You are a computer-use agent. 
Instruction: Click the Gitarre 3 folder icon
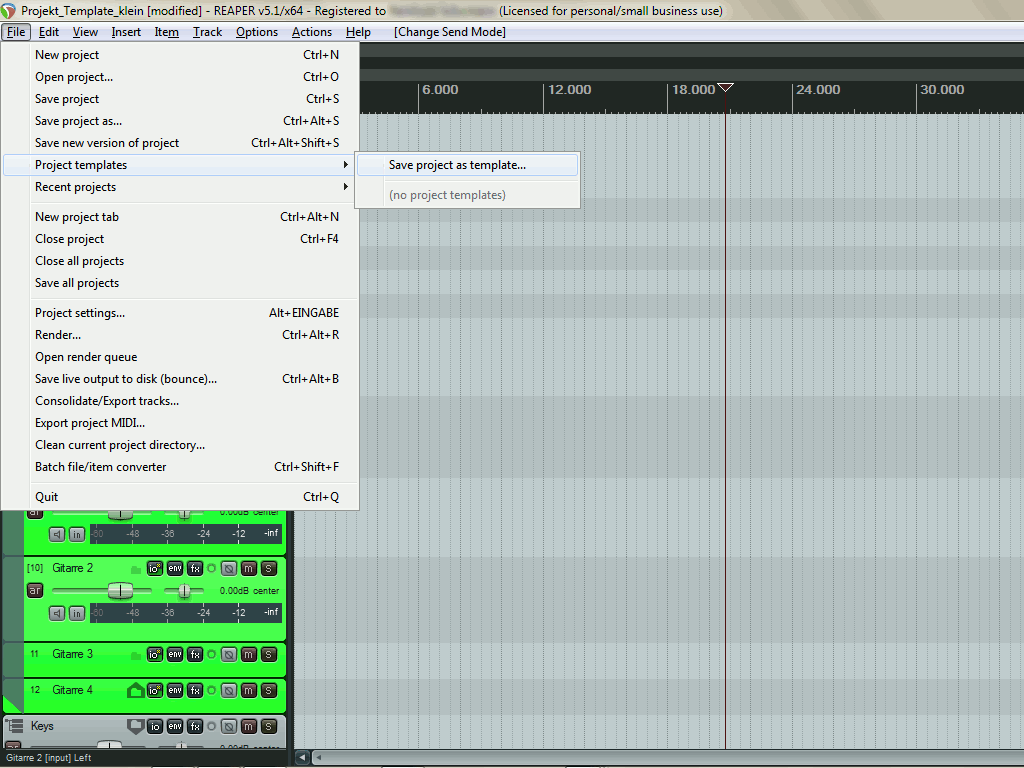(x=136, y=656)
